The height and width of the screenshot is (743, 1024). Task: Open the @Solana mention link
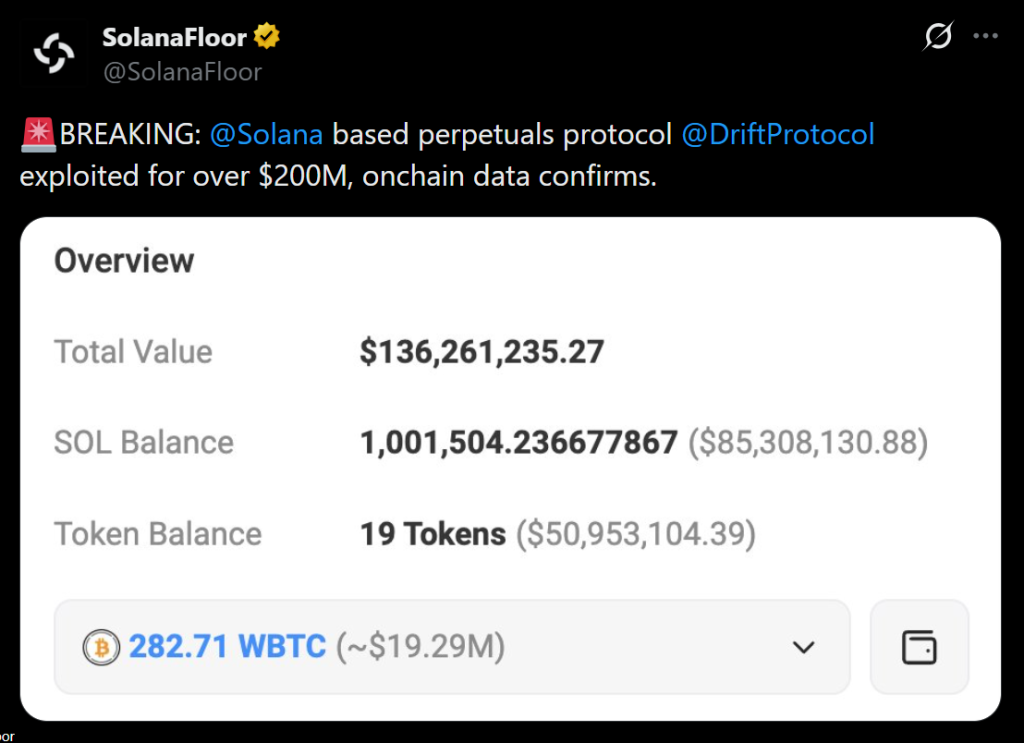pyautogui.click(x=266, y=134)
